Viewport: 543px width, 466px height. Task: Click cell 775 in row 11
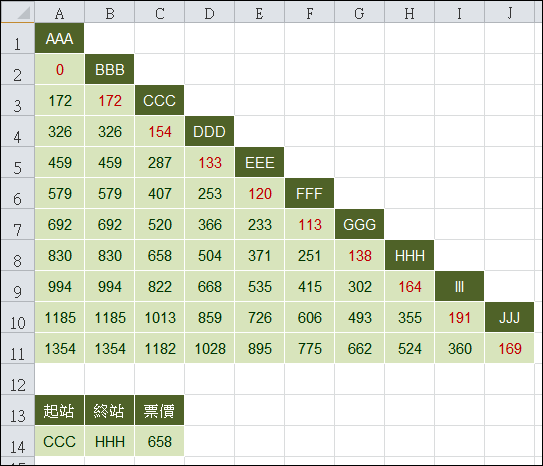pyautogui.click(x=310, y=348)
